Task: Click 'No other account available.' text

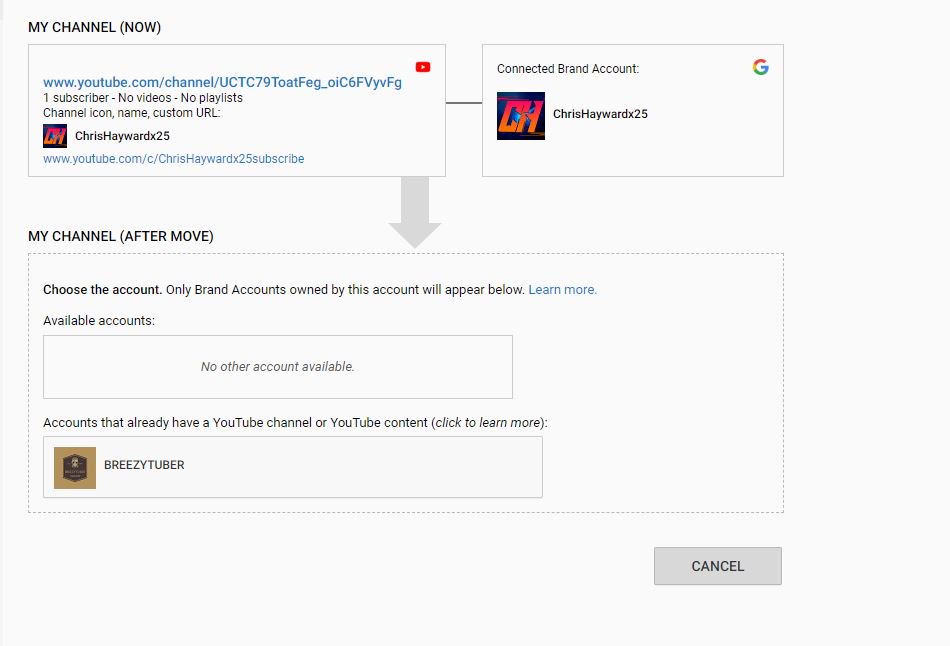Action: [x=277, y=367]
